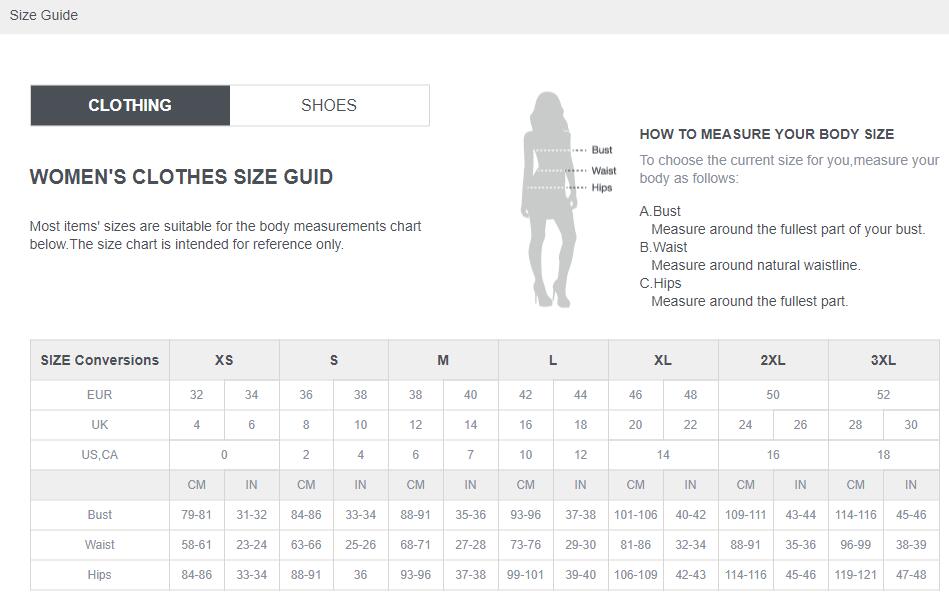Select the 3XL size column header
949x615 pixels.
884,360
